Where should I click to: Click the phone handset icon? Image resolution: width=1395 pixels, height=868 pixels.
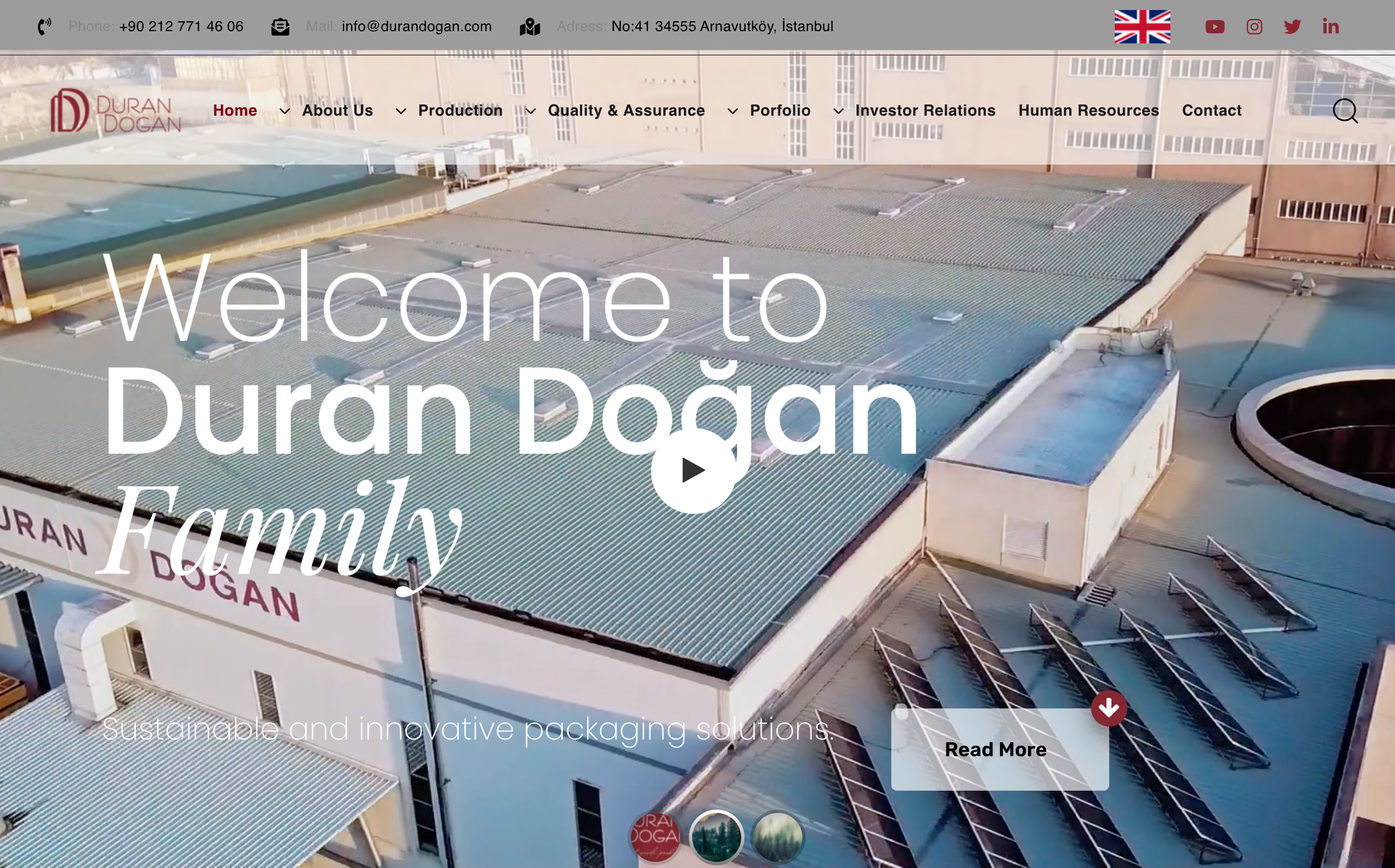coord(44,26)
